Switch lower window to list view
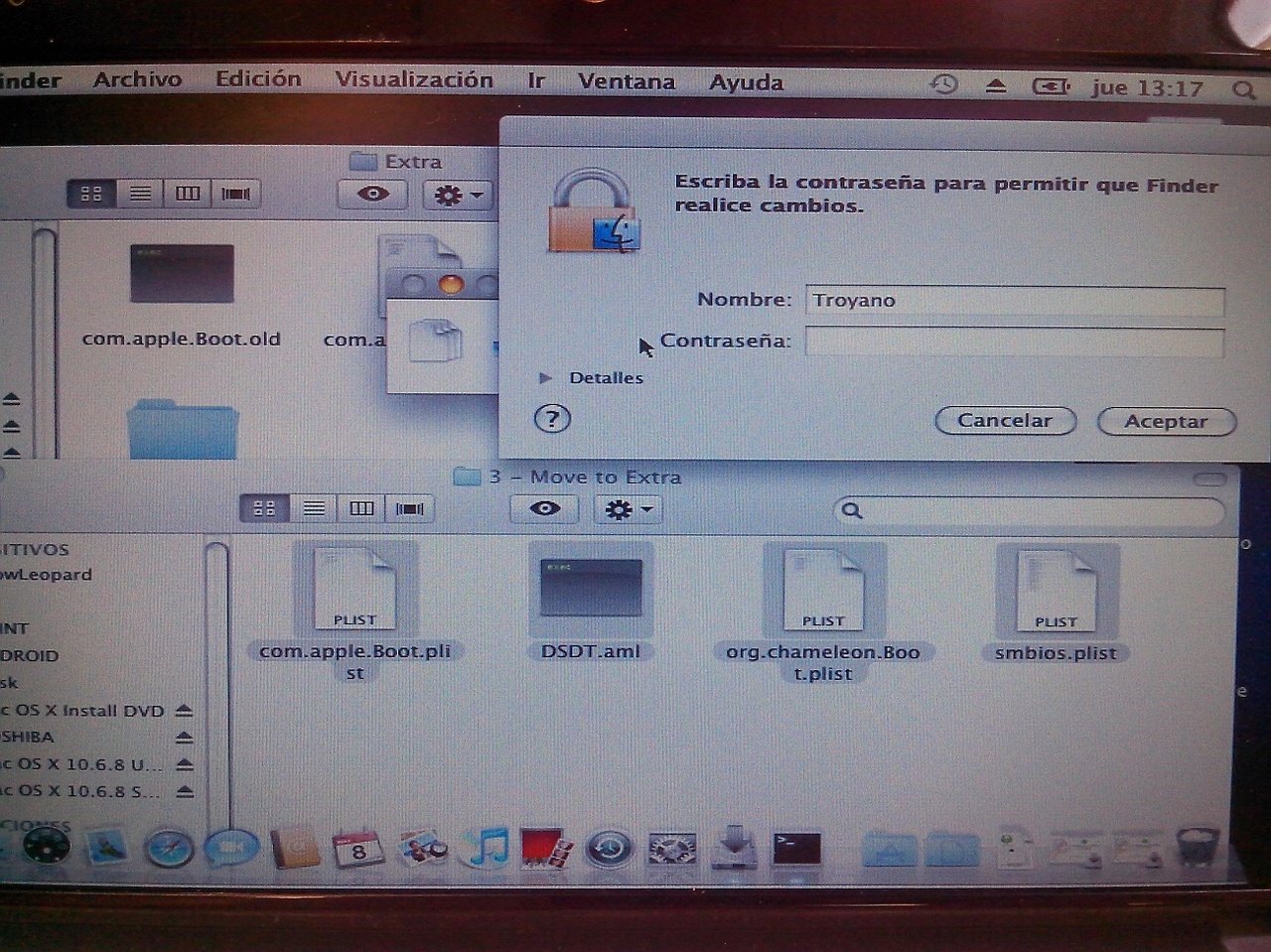The height and width of the screenshot is (952, 1271). 314,508
